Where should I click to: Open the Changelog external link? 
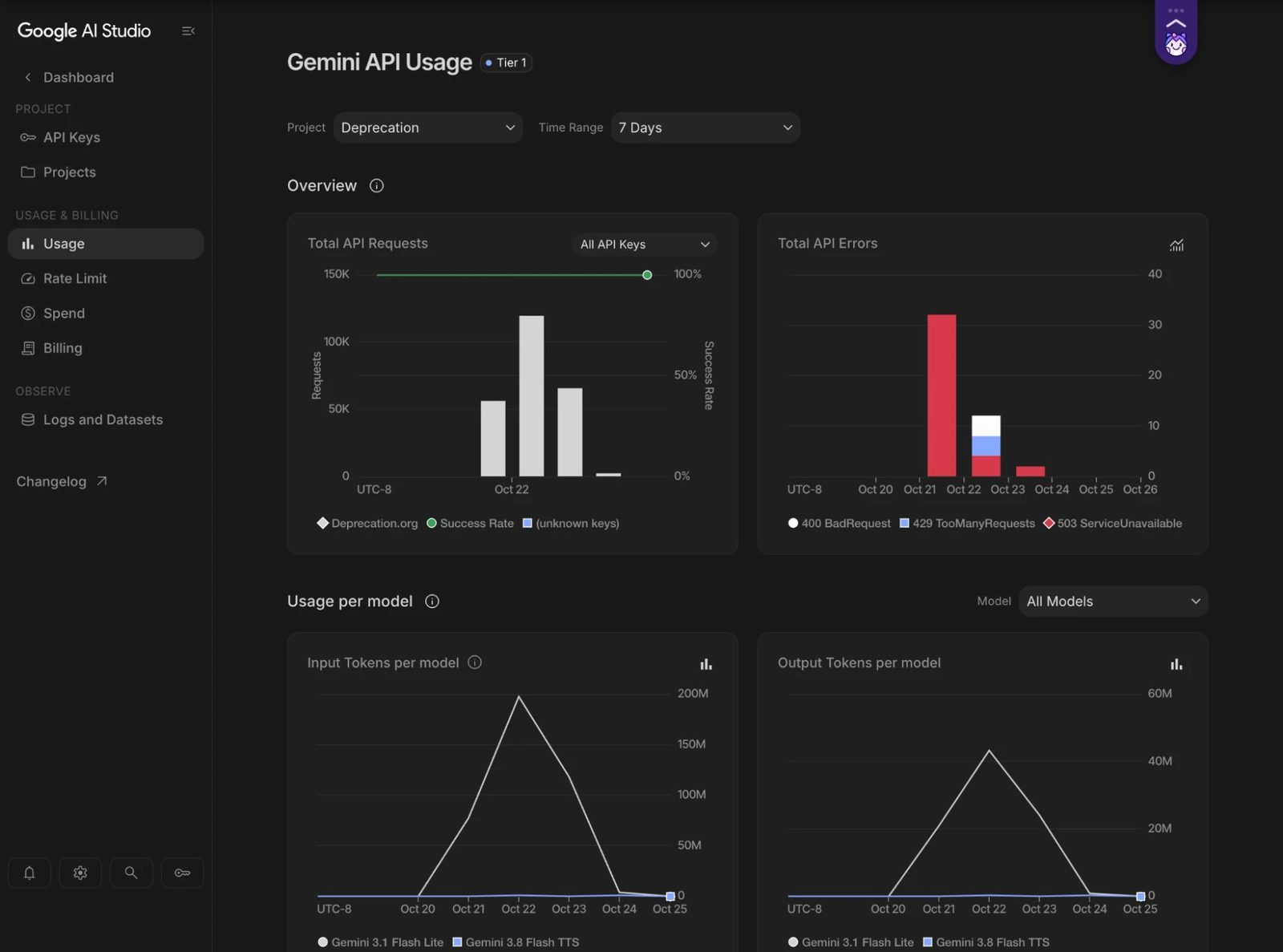(62, 481)
